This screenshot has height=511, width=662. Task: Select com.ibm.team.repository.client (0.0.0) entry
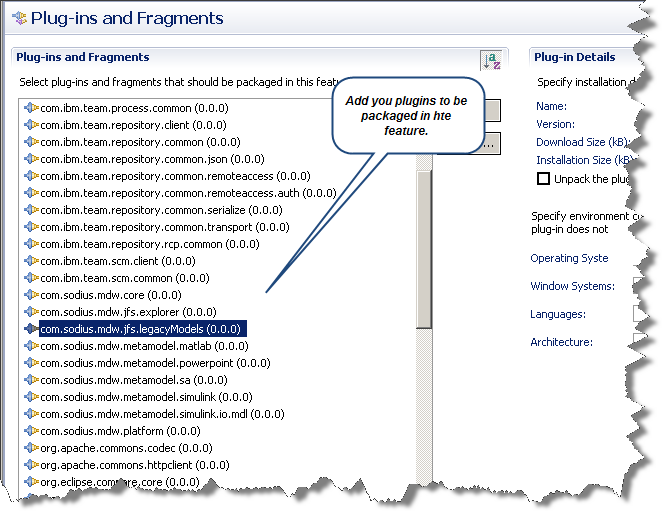pos(133,125)
